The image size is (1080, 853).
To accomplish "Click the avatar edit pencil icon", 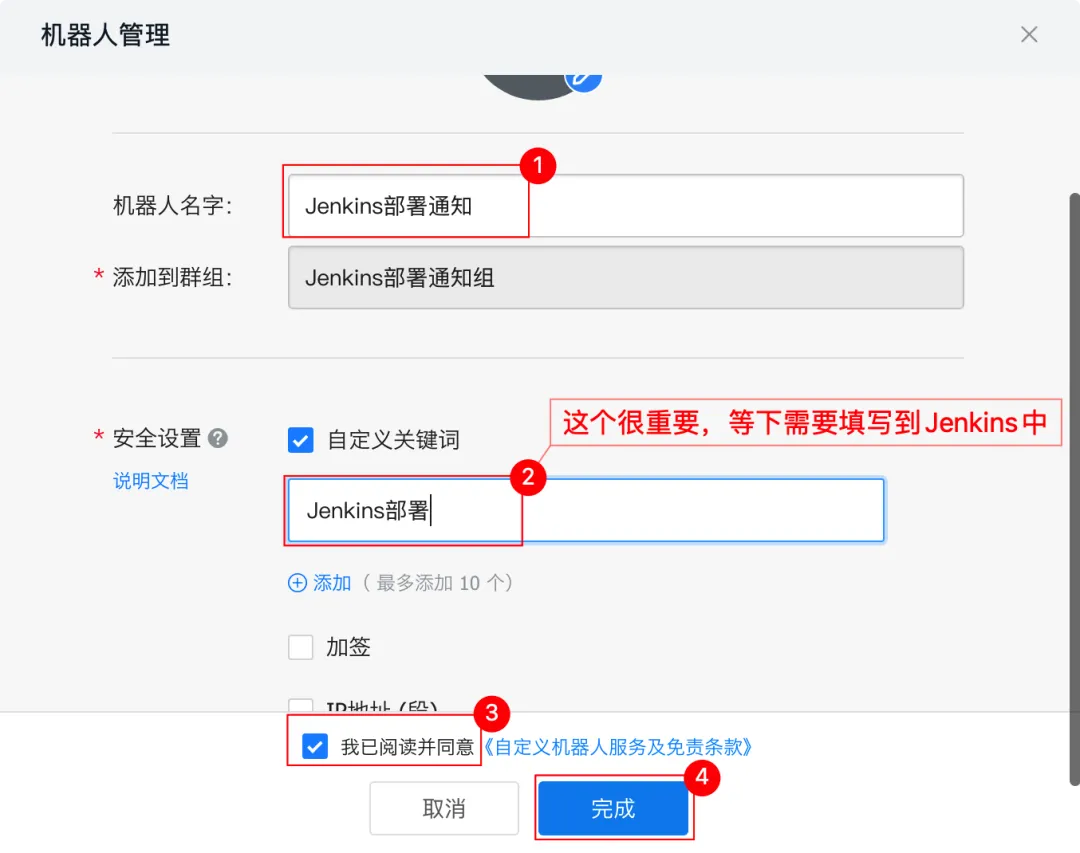I will (x=583, y=81).
